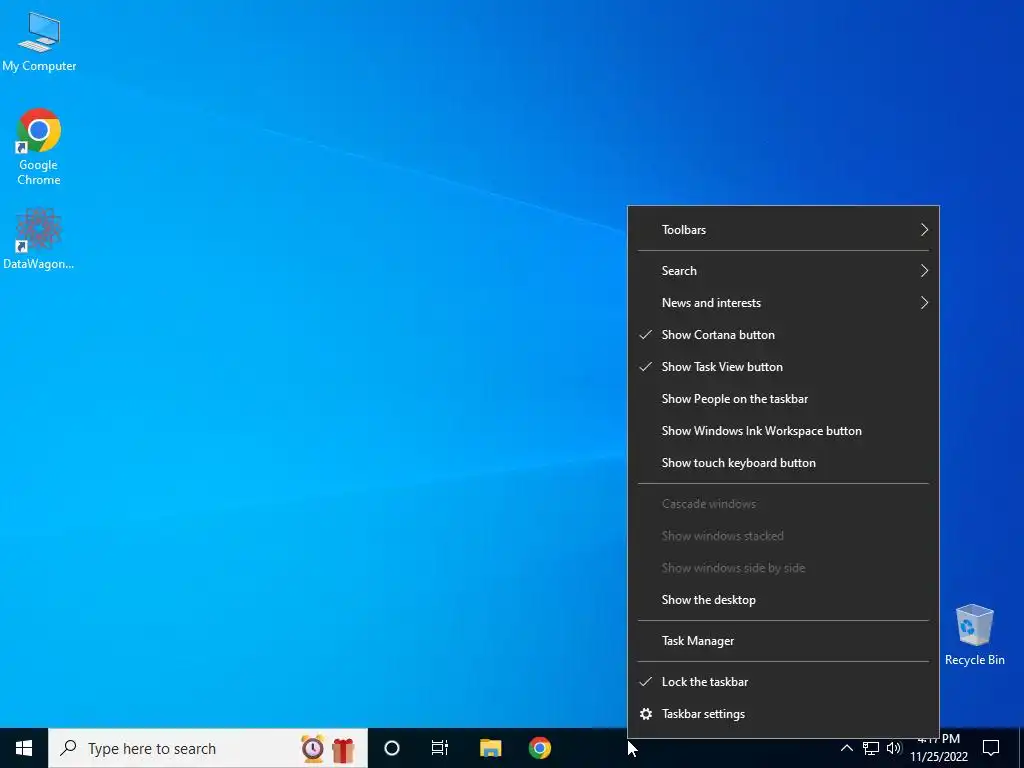Open Task Manager from context menu
Image resolution: width=1024 pixels, height=768 pixels.
click(783, 641)
